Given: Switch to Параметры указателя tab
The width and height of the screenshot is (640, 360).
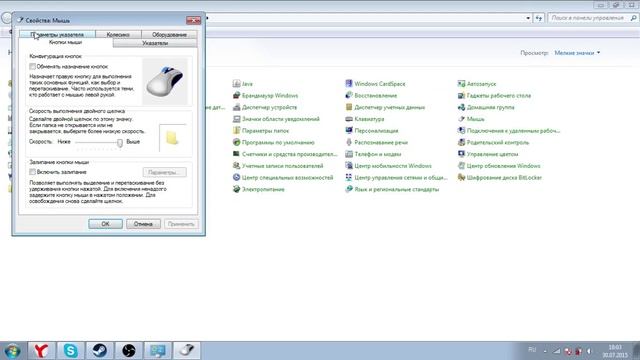Looking at the screenshot, I should 57,35.
